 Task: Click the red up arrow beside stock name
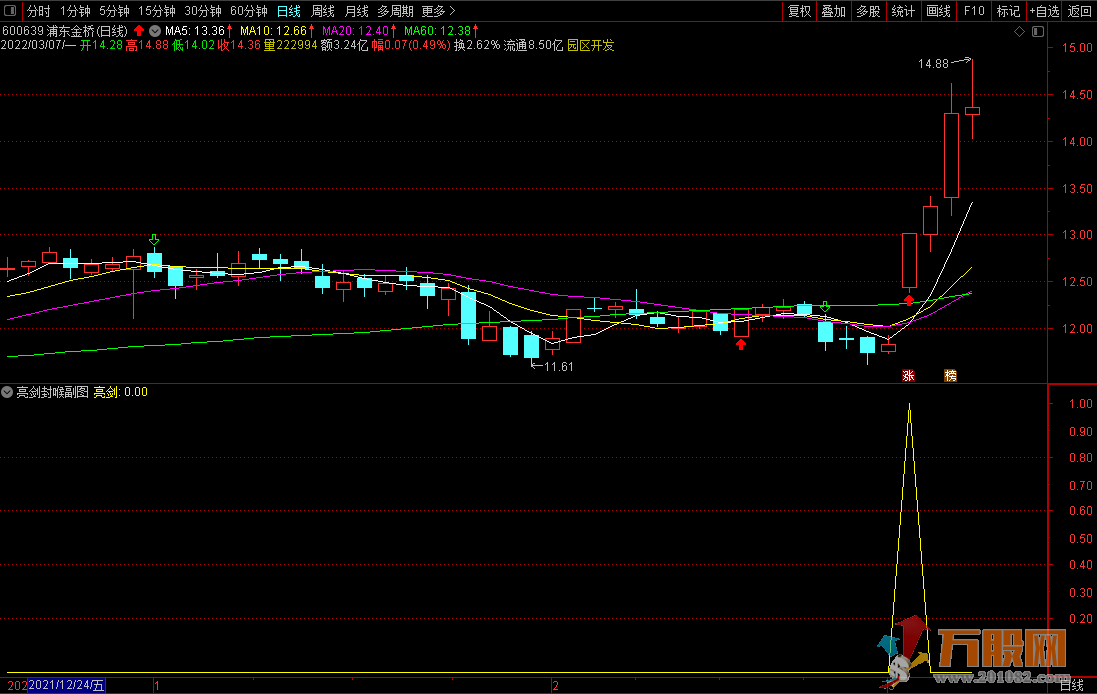[x=139, y=31]
